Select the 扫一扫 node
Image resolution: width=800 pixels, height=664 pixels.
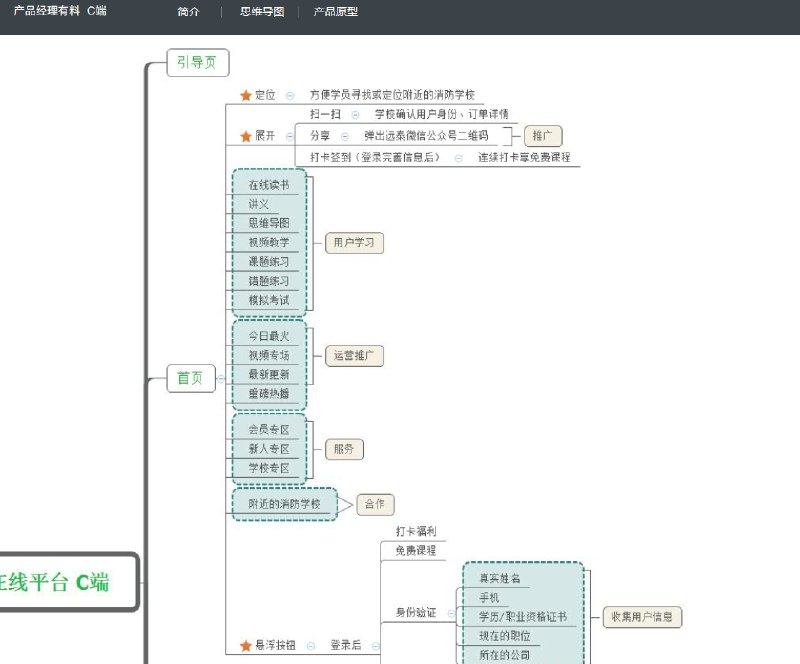325,115
